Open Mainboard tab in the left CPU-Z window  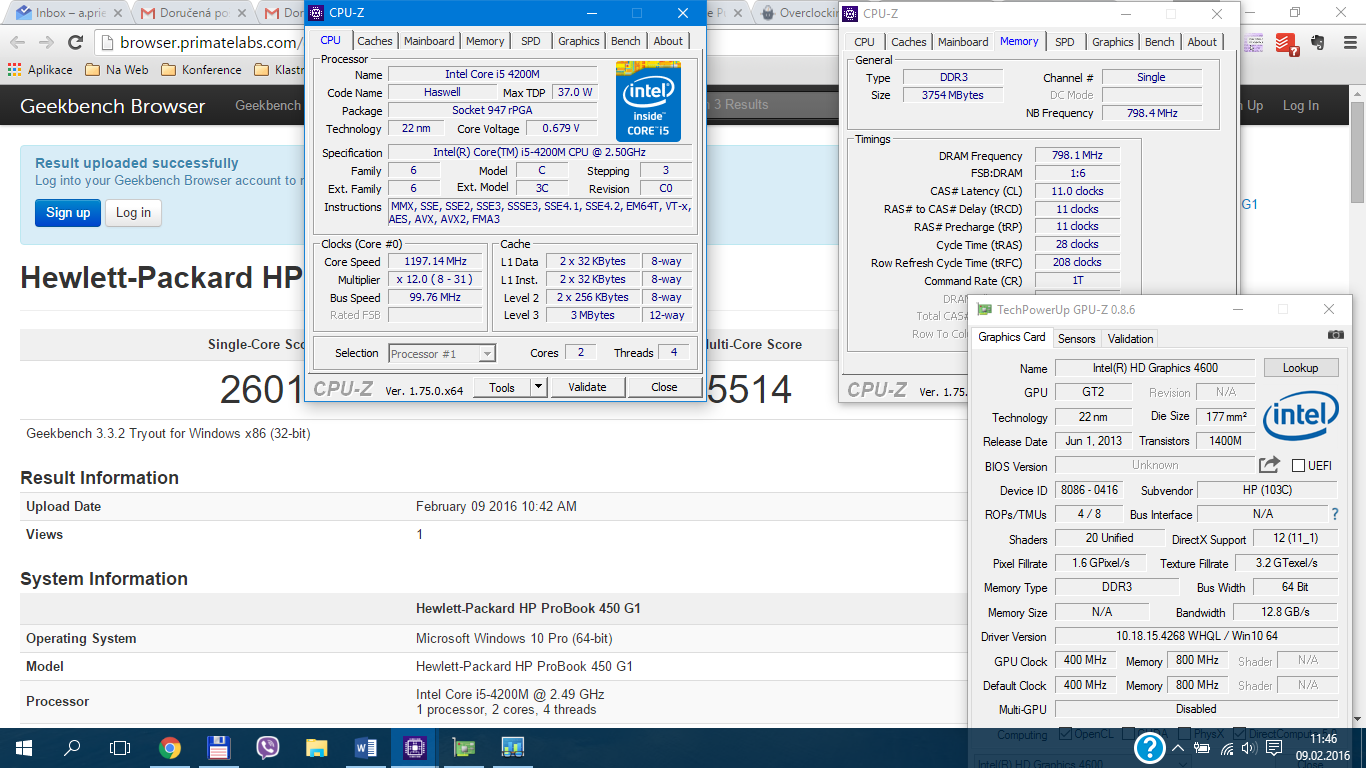[429, 41]
